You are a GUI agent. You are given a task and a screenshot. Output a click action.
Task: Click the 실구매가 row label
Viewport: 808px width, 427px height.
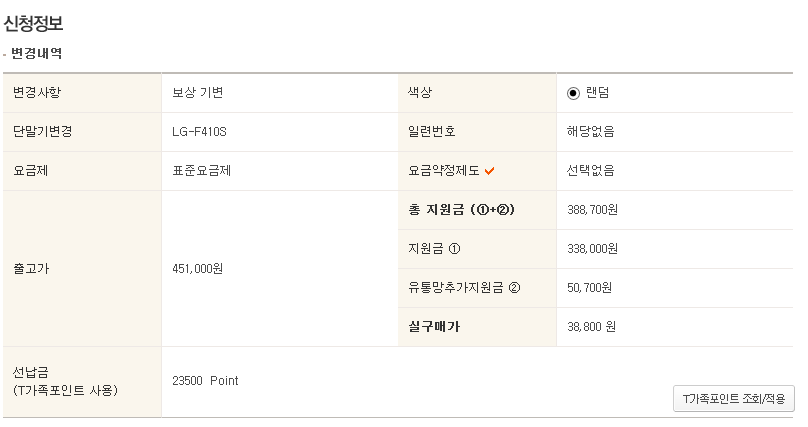pos(434,327)
